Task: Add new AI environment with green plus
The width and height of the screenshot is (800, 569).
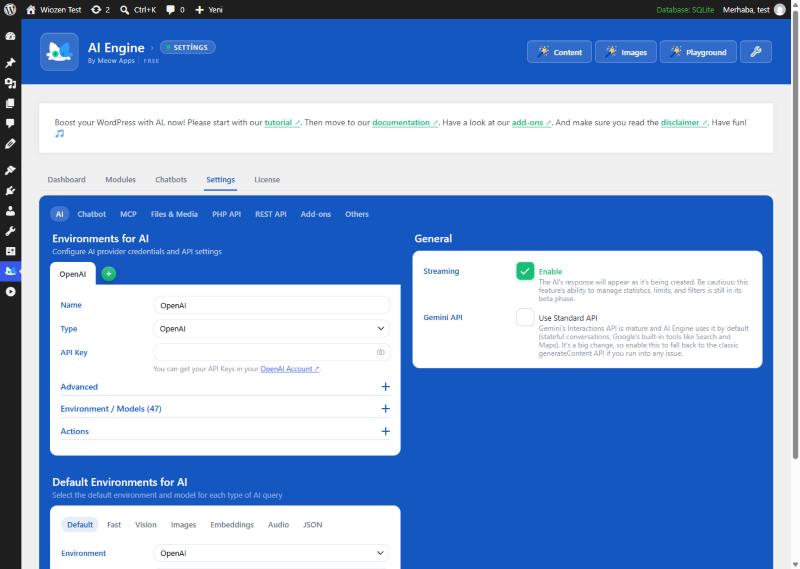Action: click(109, 274)
